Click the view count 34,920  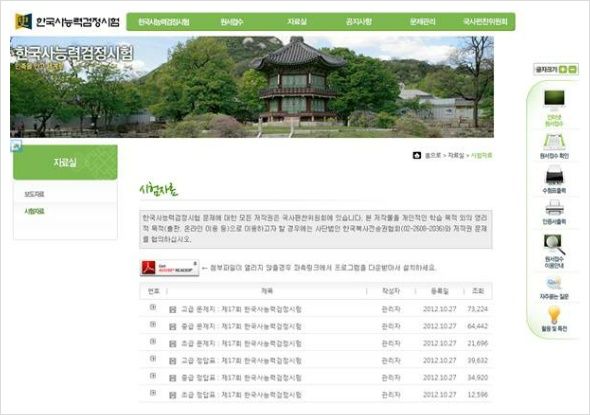tap(477, 378)
